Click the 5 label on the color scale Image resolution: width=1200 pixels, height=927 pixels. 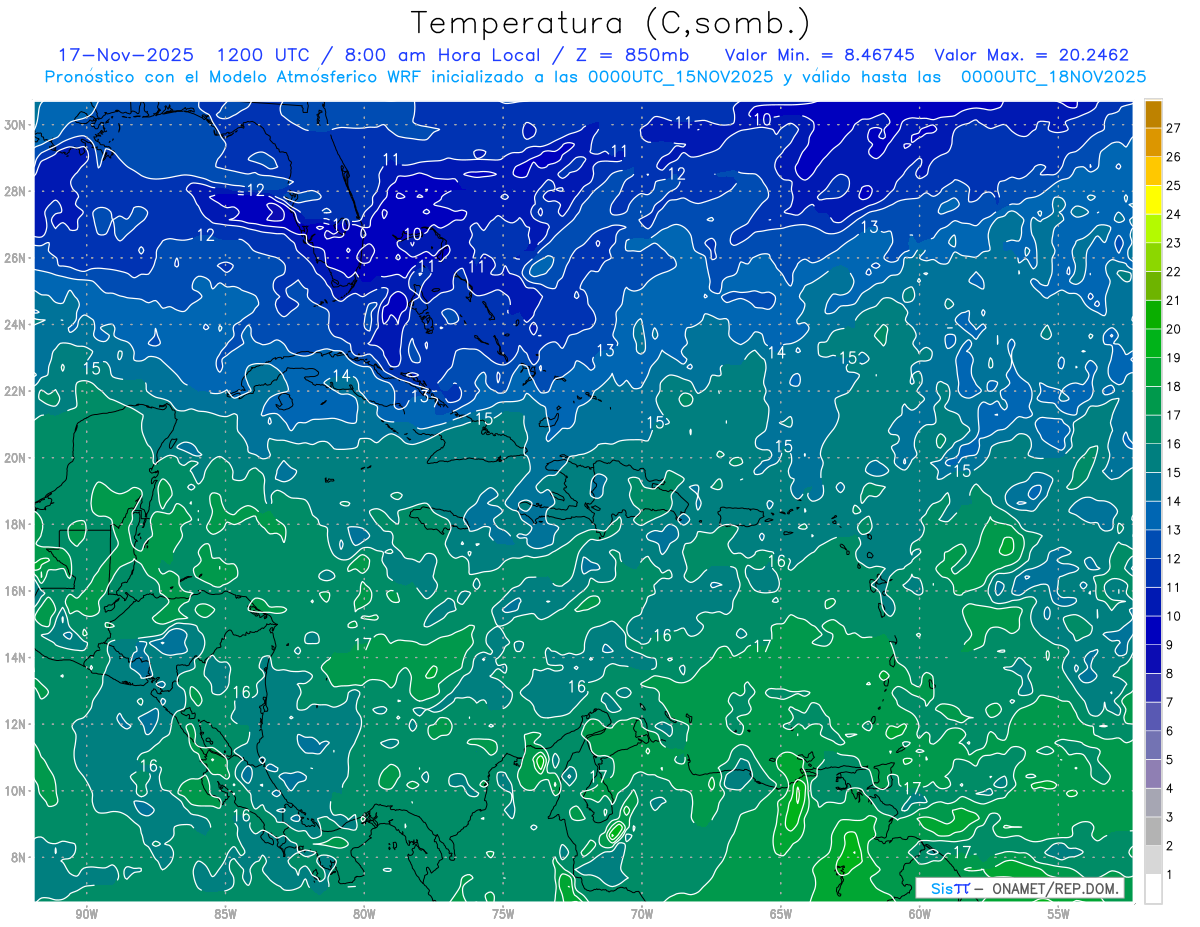(x=1170, y=760)
